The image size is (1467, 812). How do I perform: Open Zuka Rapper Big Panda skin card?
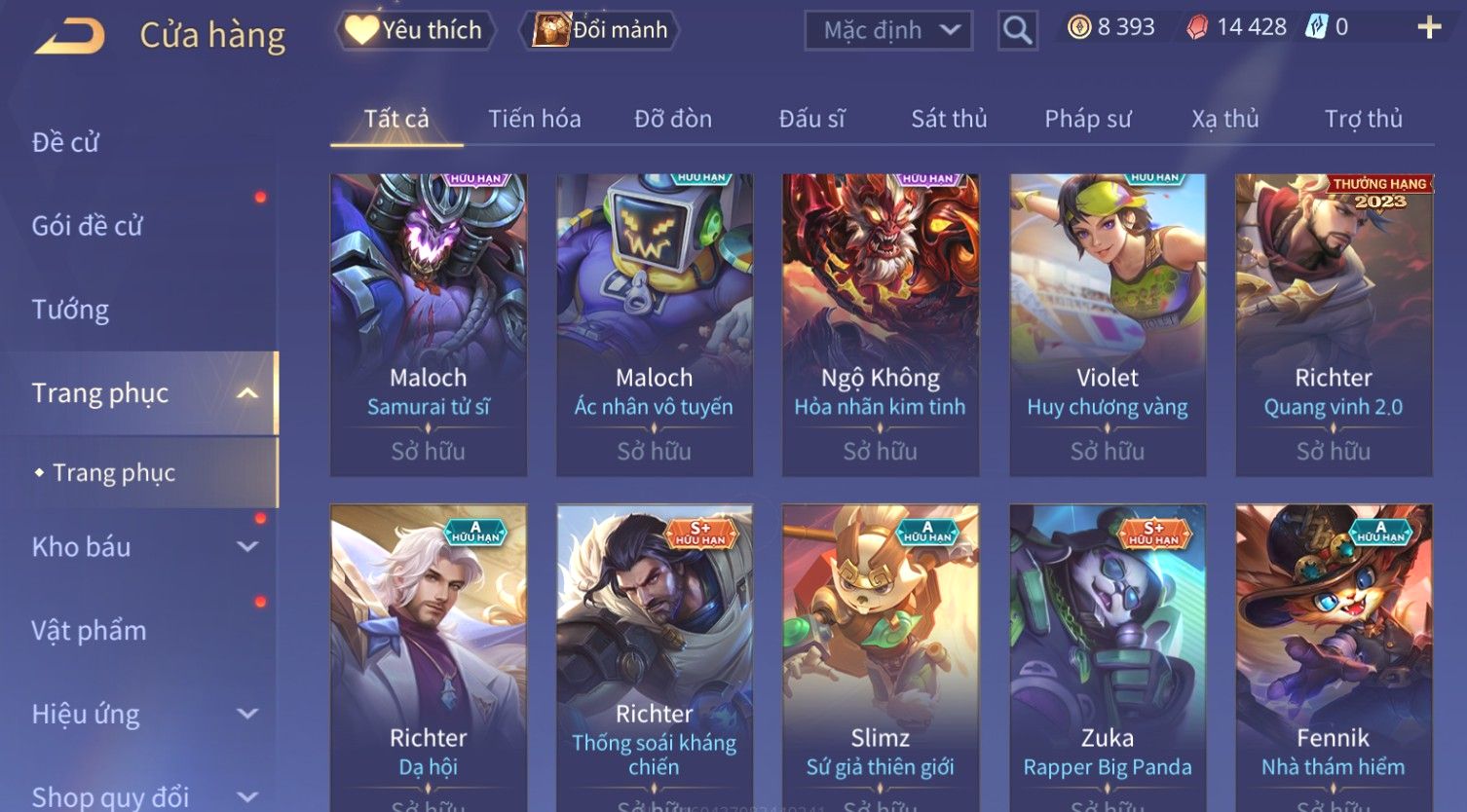tap(1108, 657)
